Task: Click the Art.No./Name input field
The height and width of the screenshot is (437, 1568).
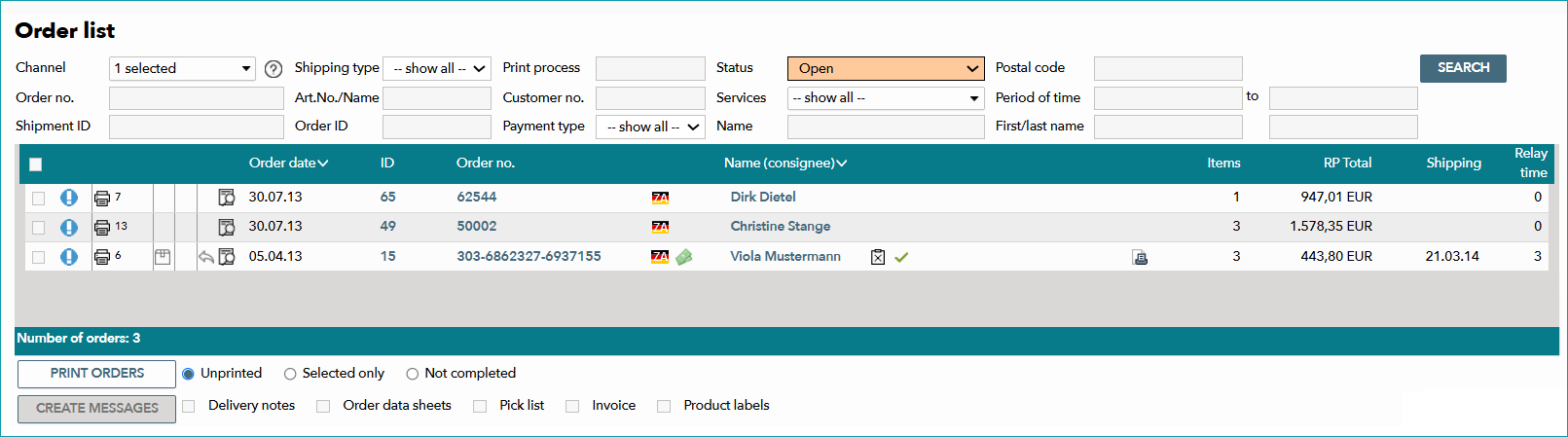Action: [x=437, y=98]
